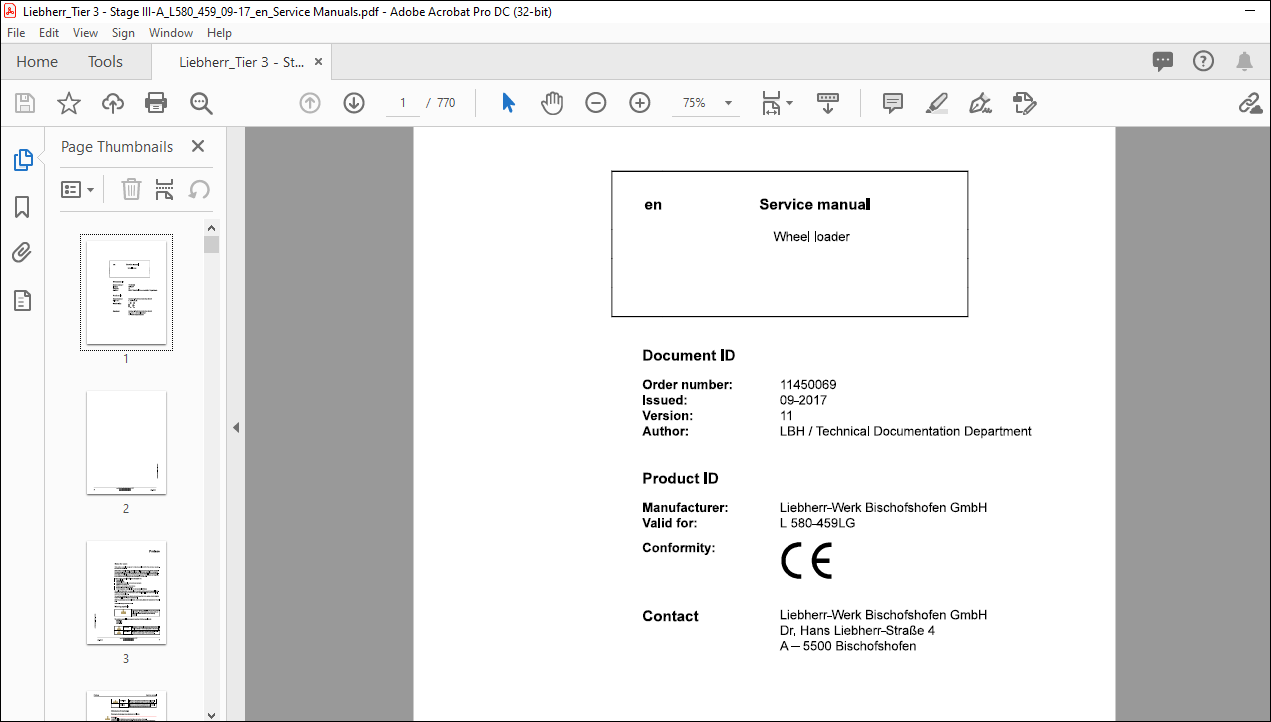
Task: Add a sticky note comment
Action: coord(893,103)
